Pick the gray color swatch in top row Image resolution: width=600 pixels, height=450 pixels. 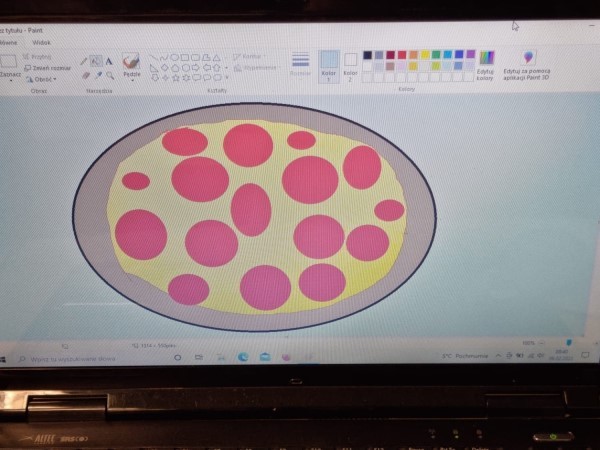point(379,55)
